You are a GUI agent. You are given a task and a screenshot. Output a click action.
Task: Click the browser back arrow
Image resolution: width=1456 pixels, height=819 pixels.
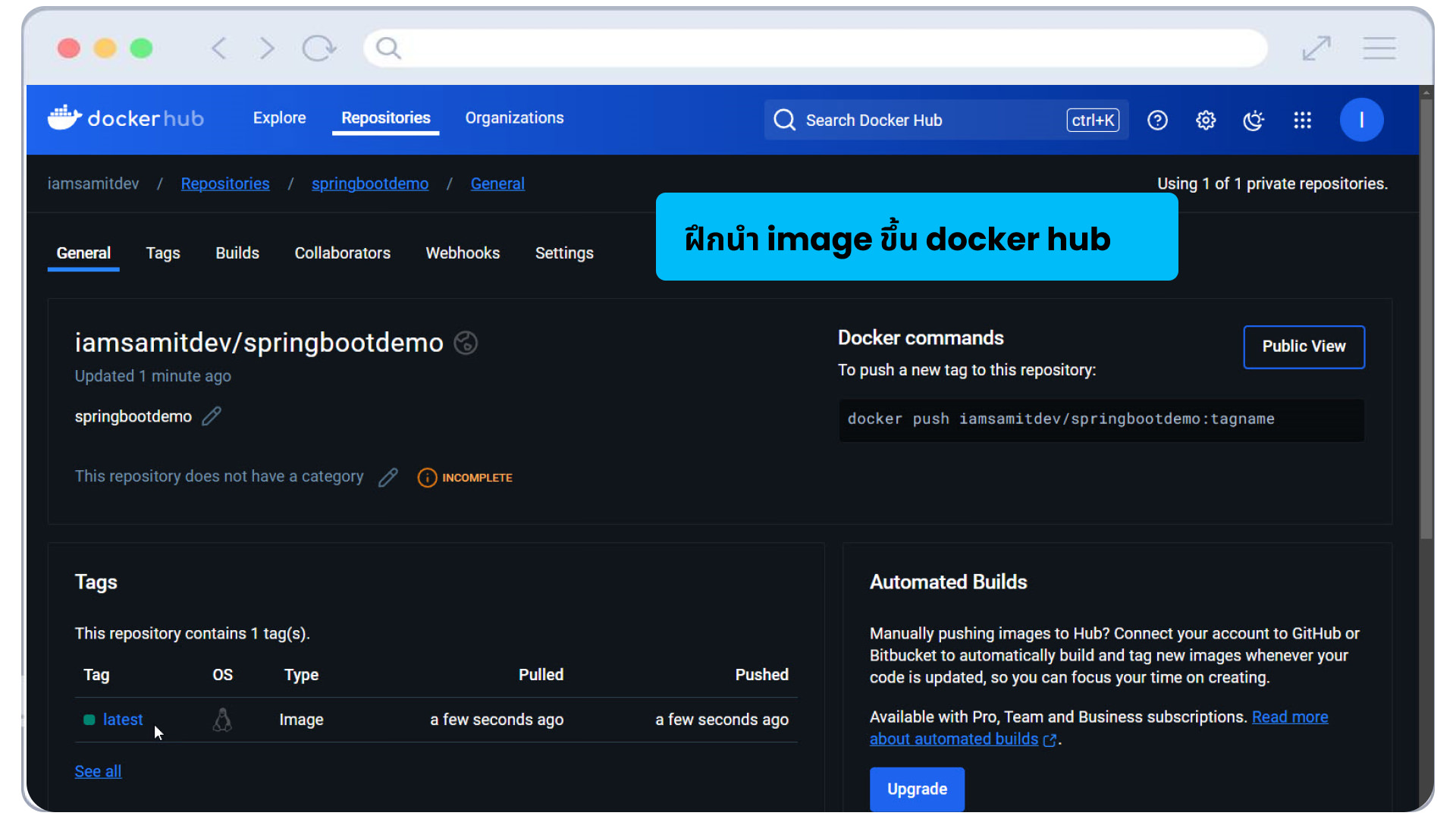pyautogui.click(x=219, y=49)
